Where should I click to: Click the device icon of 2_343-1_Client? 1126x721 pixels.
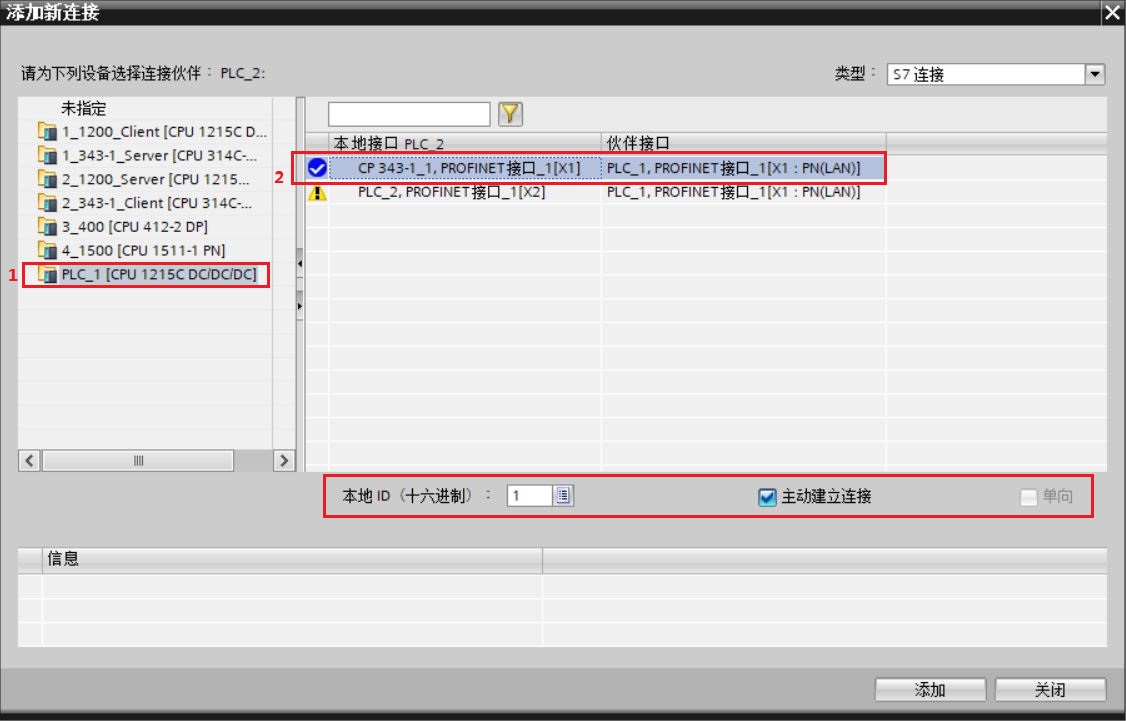[47, 203]
